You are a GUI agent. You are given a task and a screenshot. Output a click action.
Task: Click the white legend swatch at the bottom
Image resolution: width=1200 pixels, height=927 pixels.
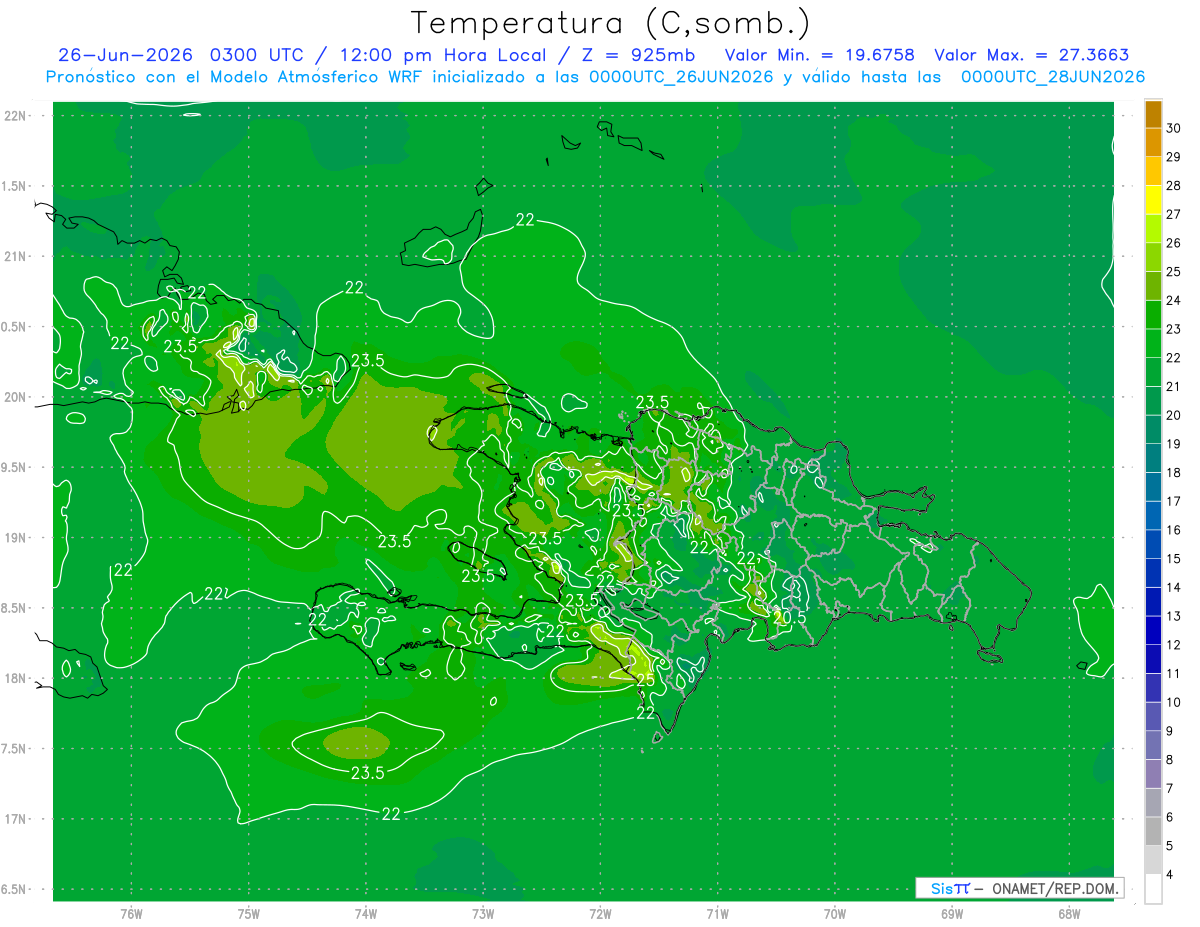click(1154, 889)
